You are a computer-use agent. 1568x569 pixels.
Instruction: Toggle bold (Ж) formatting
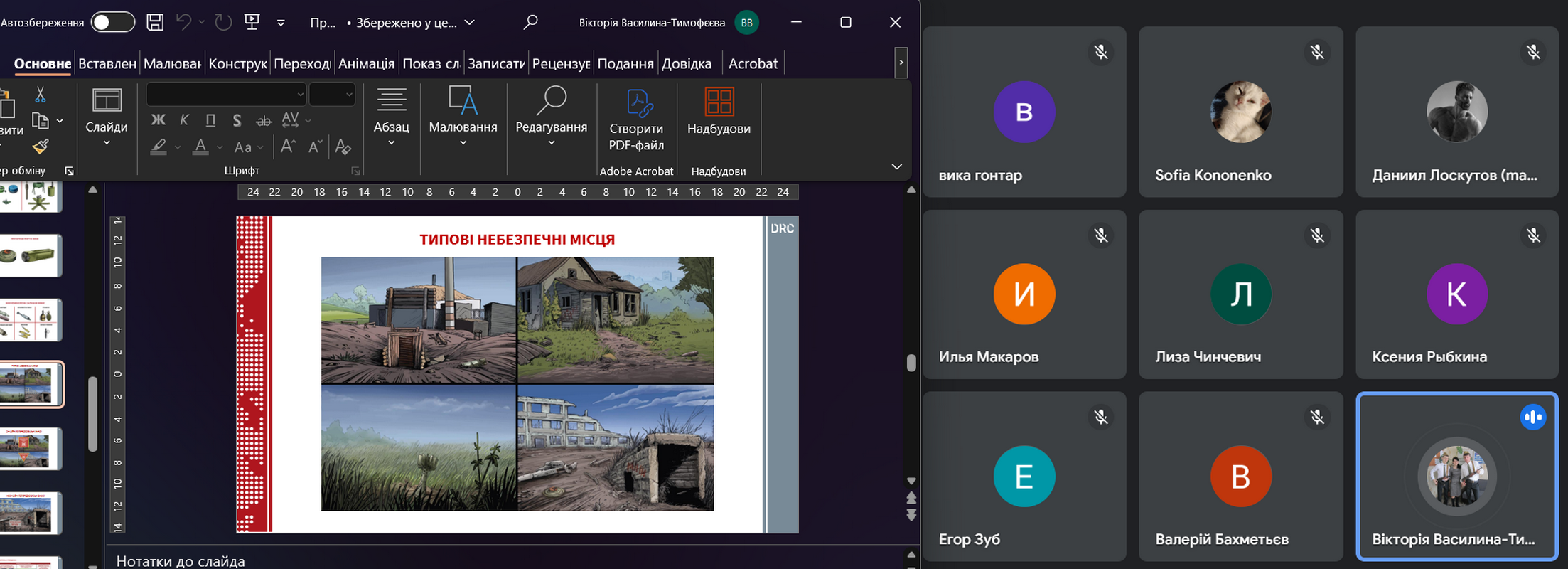(x=159, y=120)
